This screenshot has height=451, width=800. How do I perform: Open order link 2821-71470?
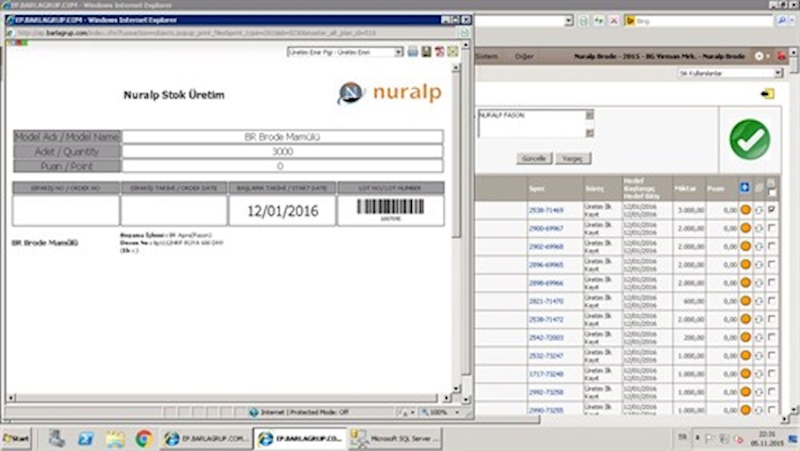546,301
